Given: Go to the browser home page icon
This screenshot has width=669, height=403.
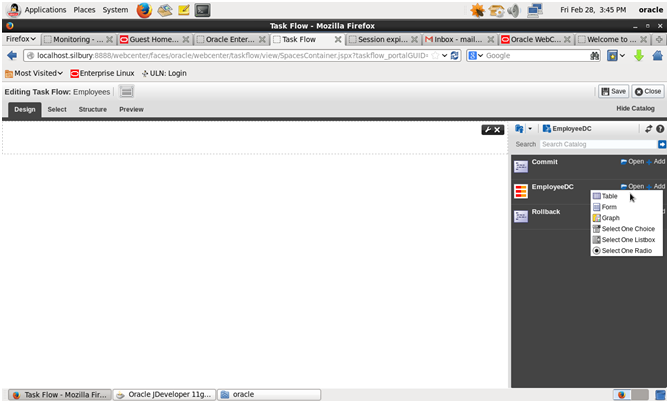Looking at the screenshot, I should (657, 55).
